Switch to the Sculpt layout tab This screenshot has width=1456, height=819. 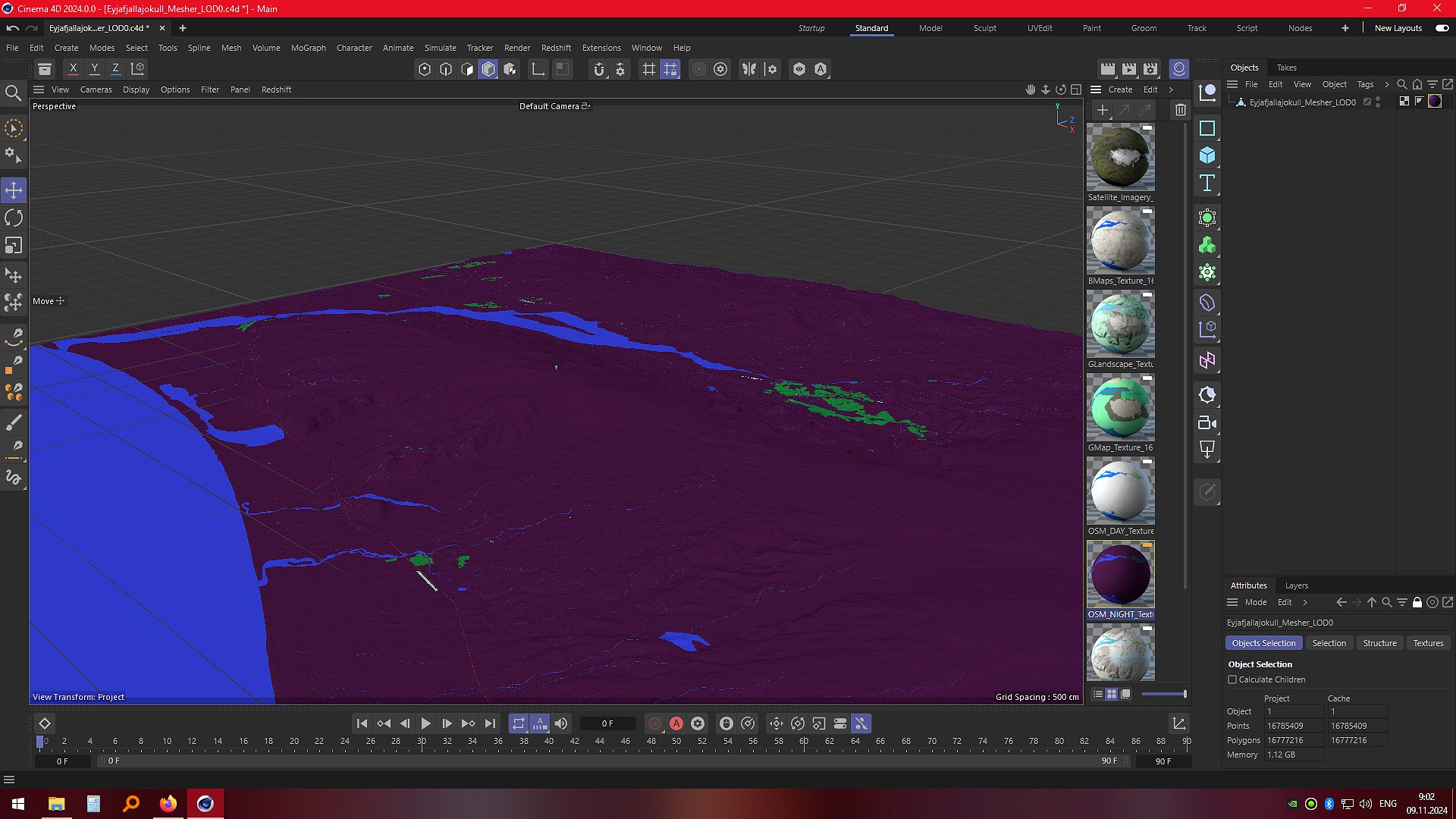click(x=984, y=28)
